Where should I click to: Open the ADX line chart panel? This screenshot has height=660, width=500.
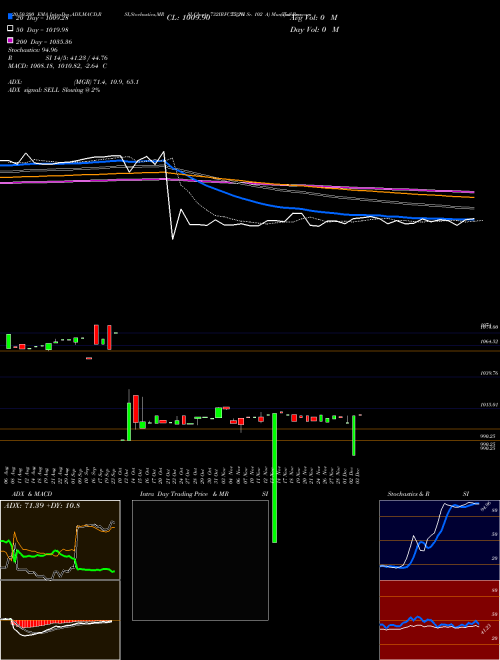(60, 540)
